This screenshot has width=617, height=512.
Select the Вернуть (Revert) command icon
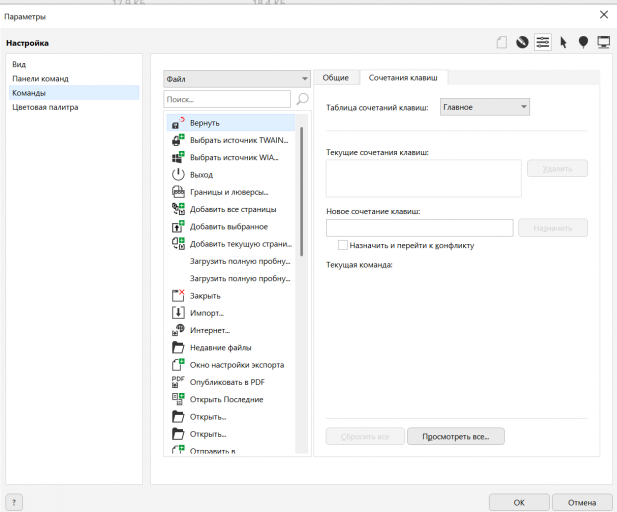[x=178, y=123]
